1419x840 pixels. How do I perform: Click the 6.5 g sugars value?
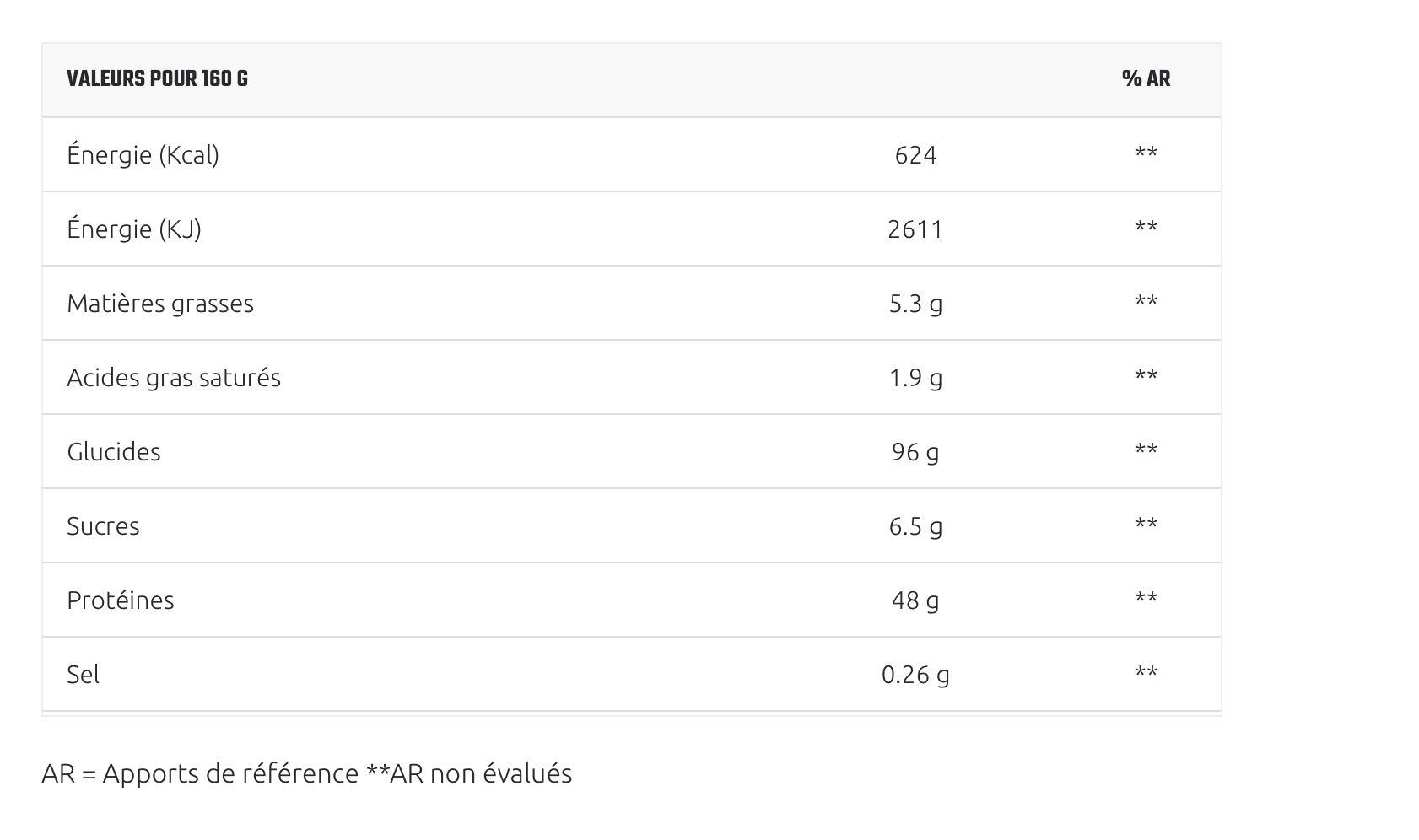point(915,526)
